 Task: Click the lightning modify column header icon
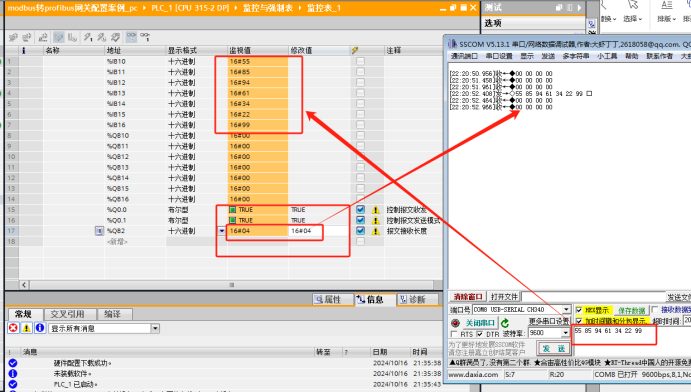point(355,50)
